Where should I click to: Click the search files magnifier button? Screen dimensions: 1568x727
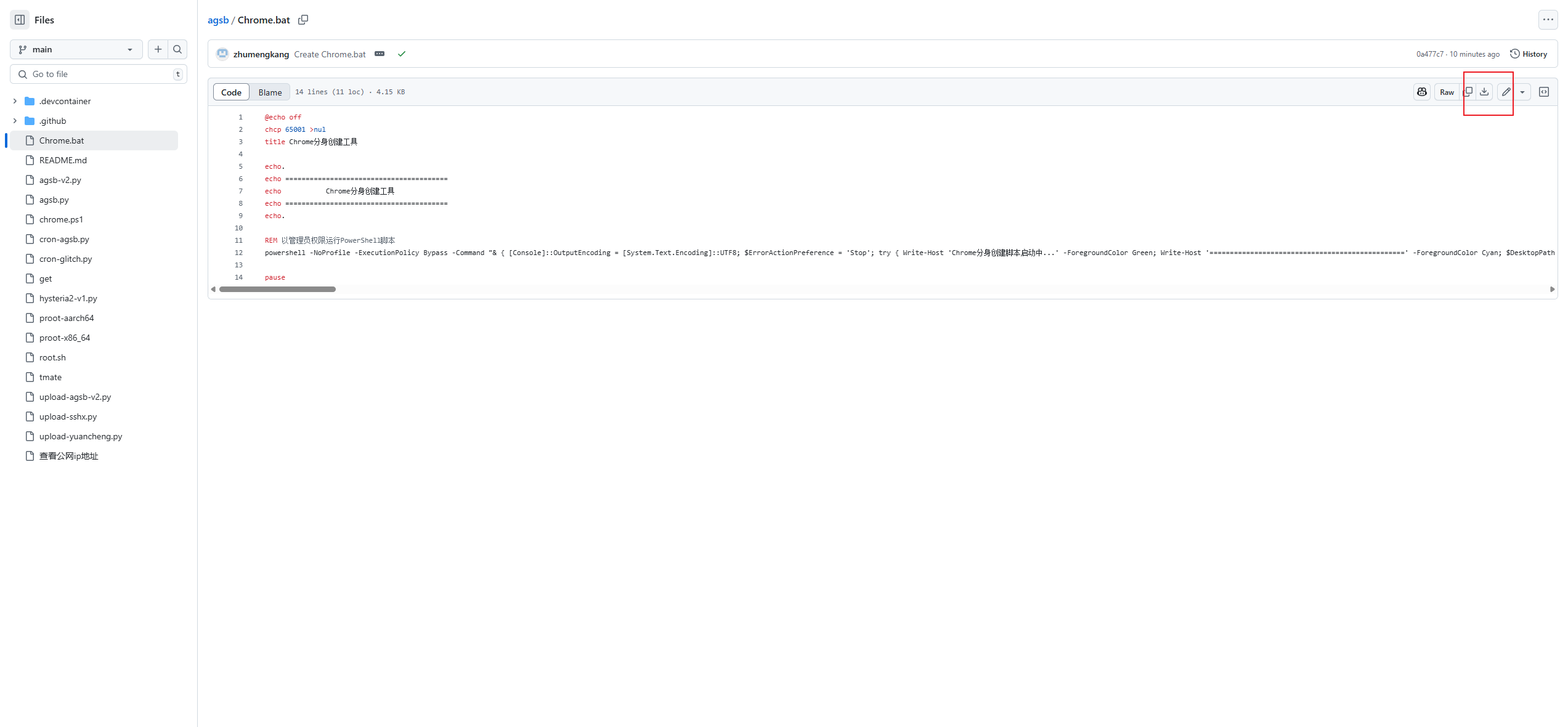tap(177, 49)
